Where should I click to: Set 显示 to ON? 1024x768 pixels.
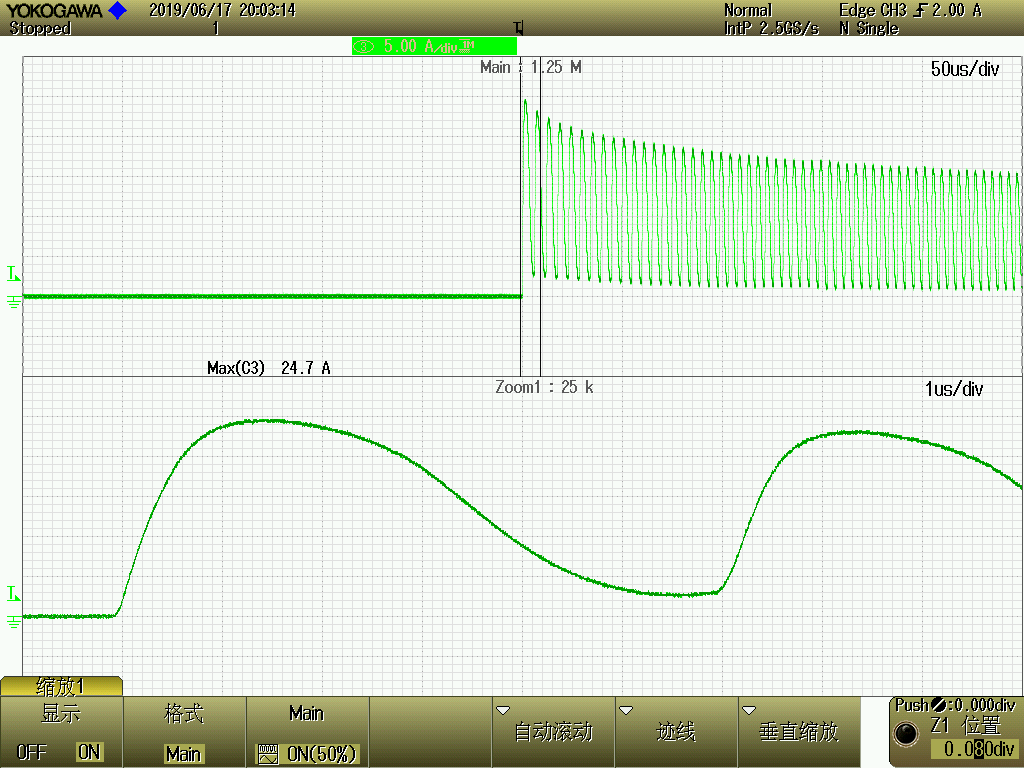pyautogui.click(x=89, y=752)
